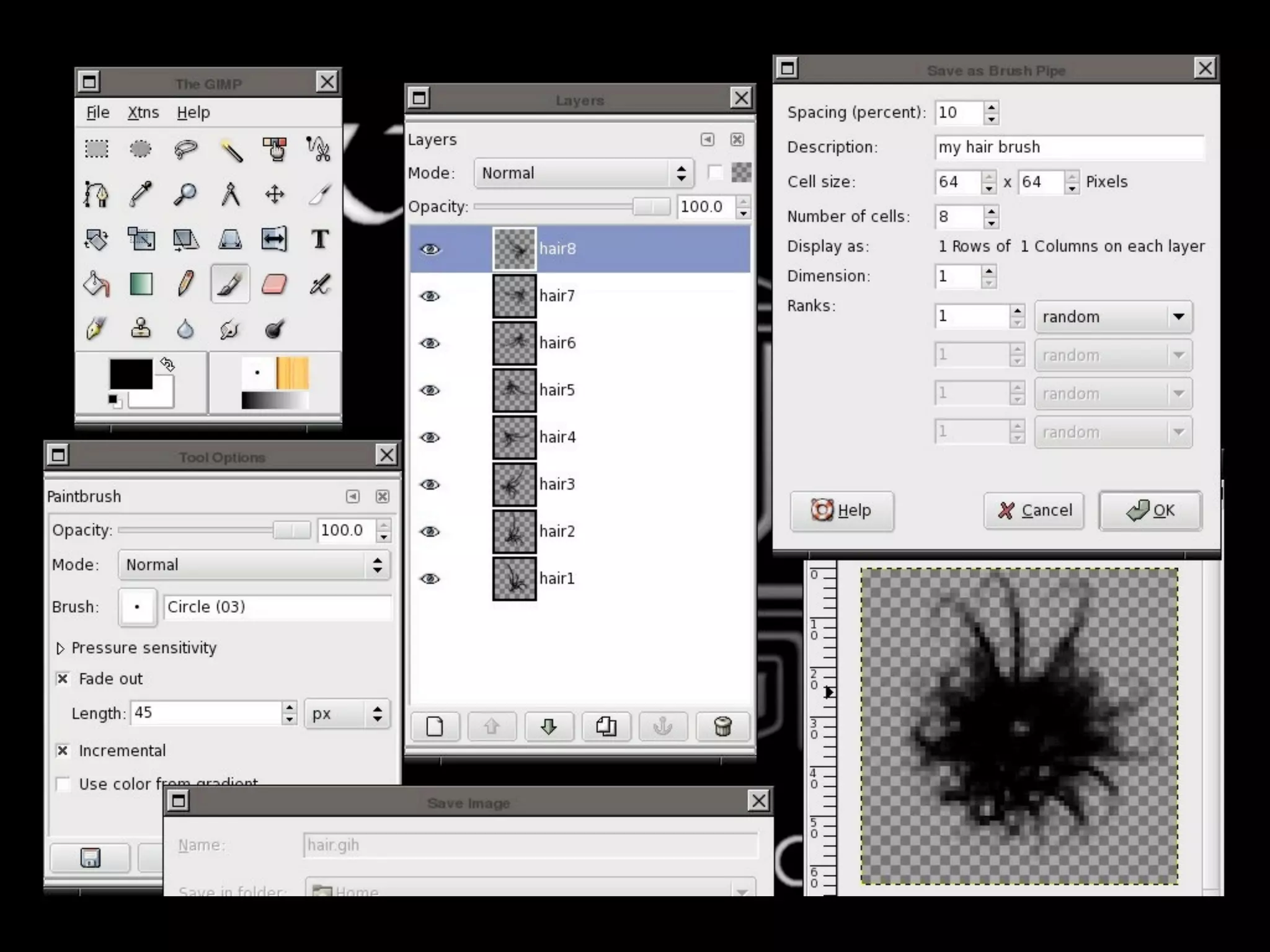Expand Pressure sensitivity section

60,648
